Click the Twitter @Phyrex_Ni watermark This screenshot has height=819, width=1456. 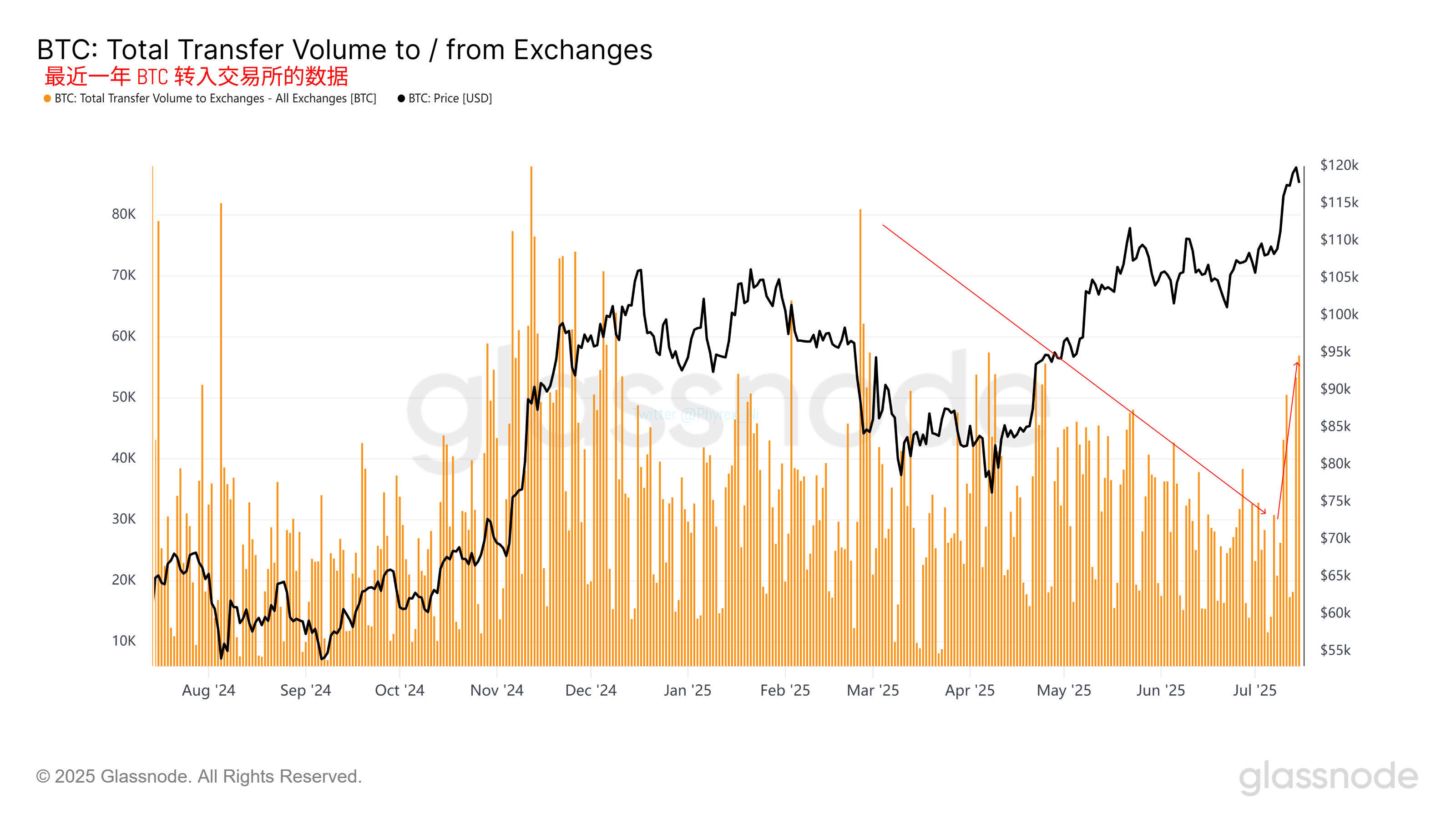click(x=695, y=415)
